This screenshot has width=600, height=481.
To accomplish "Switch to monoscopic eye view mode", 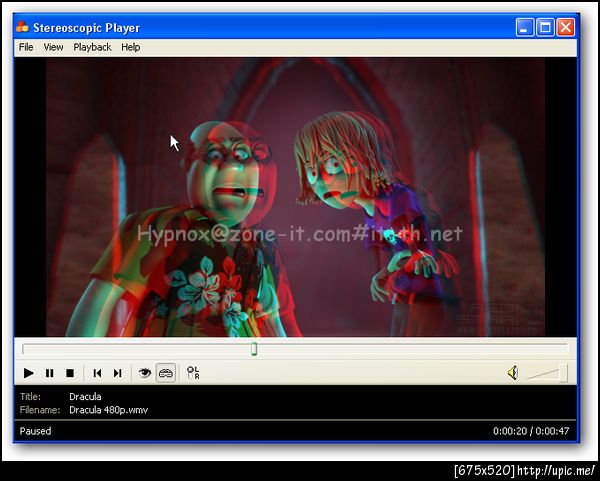I will [x=145, y=372].
